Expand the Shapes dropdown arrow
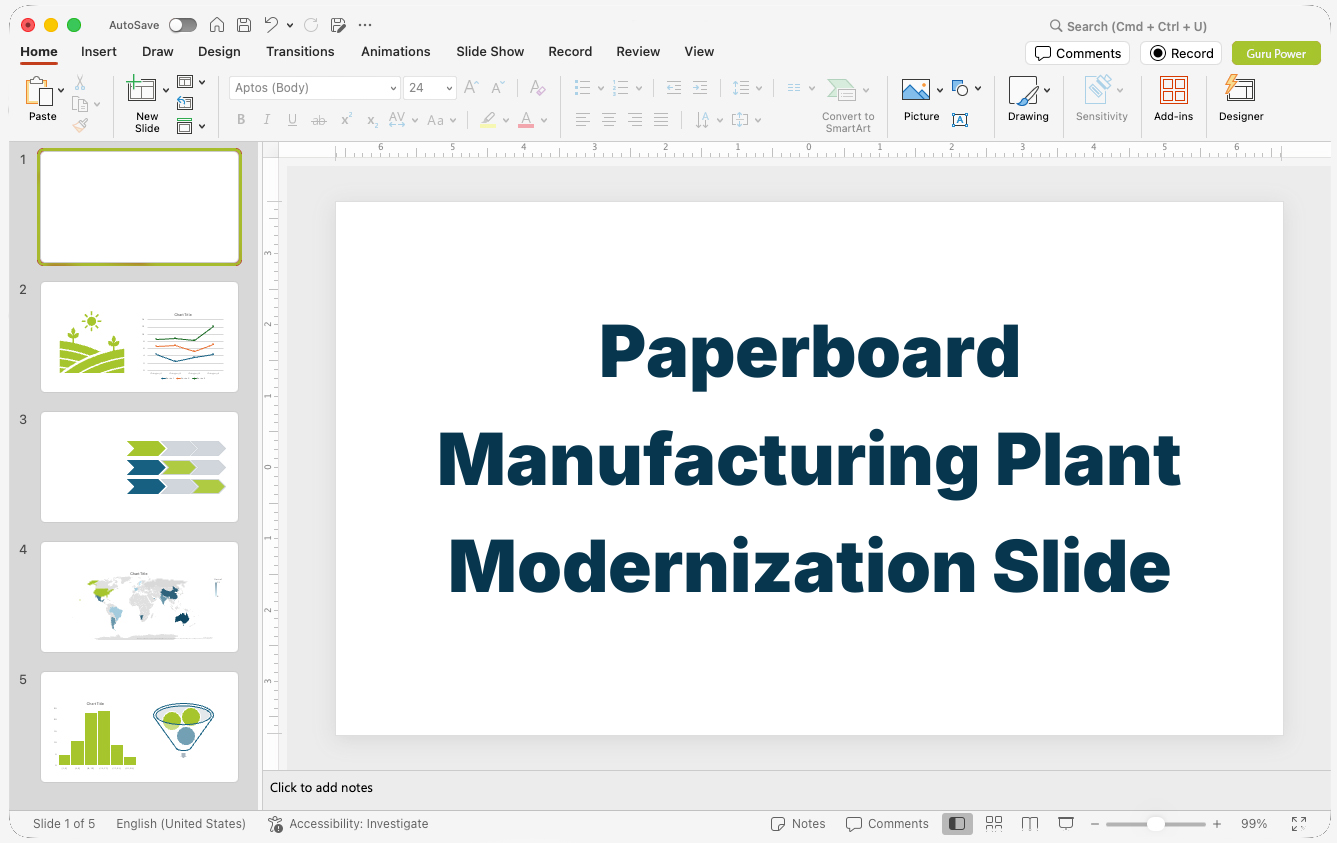The width and height of the screenshot is (1337, 843). pos(978,89)
